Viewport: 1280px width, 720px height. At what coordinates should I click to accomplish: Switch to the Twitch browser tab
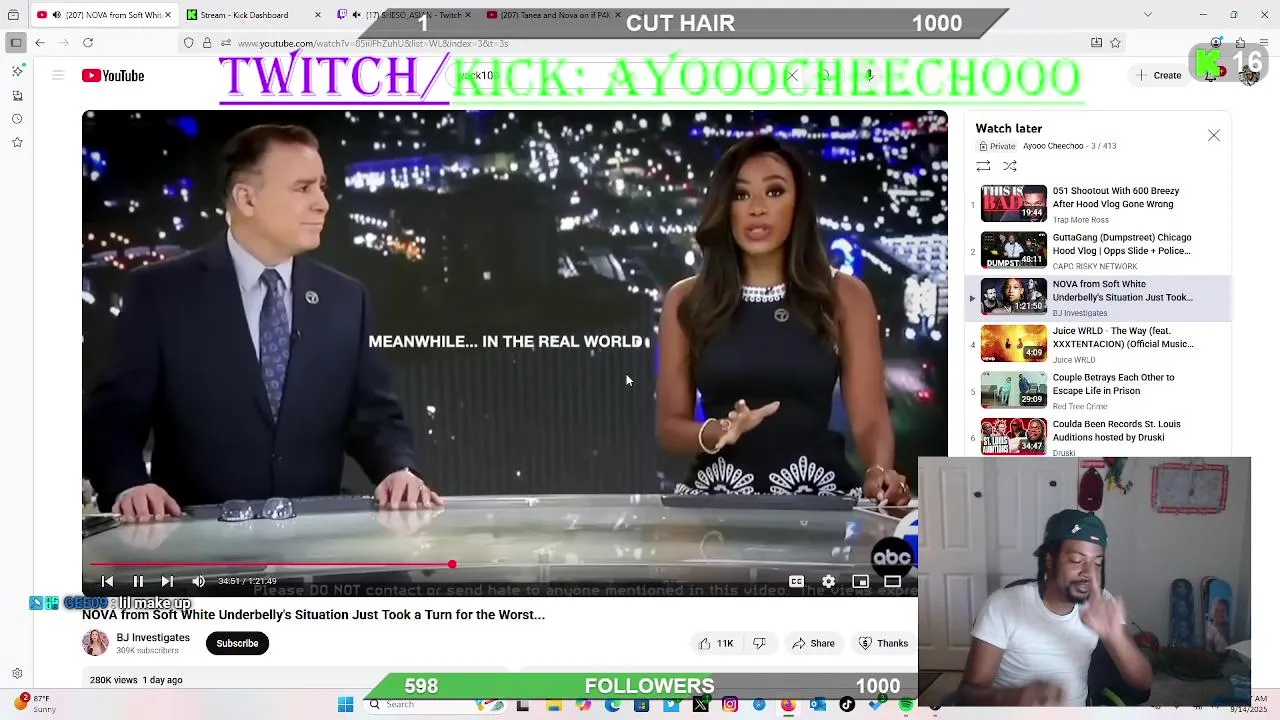pos(405,15)
